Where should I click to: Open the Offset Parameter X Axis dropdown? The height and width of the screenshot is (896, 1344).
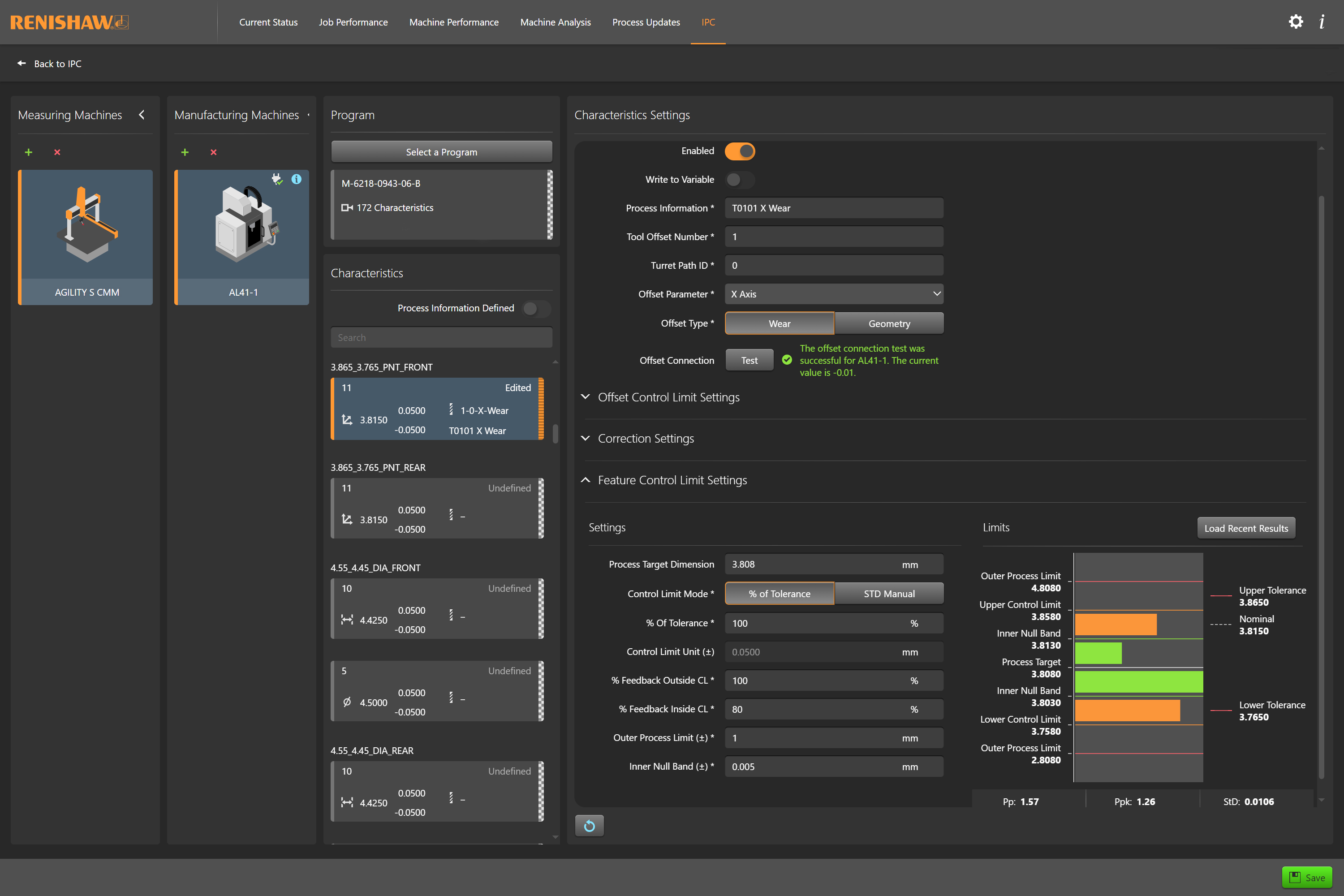click(x=834, y=294)
